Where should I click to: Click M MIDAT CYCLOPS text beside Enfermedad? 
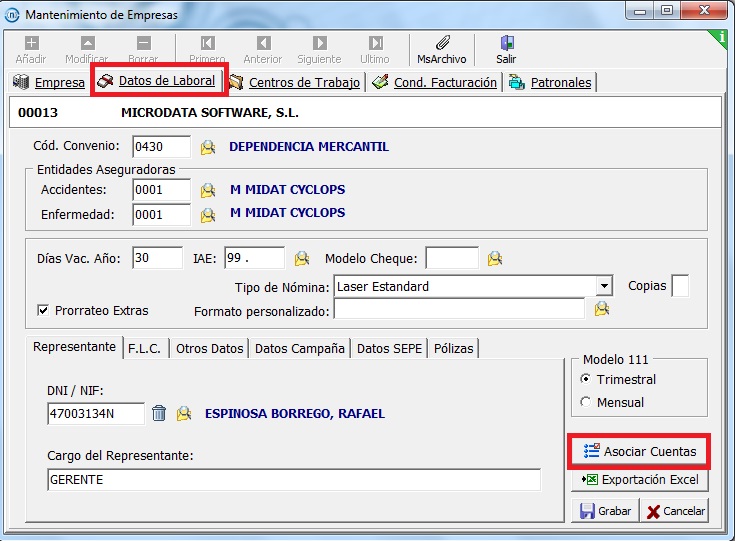pos(287,212)
